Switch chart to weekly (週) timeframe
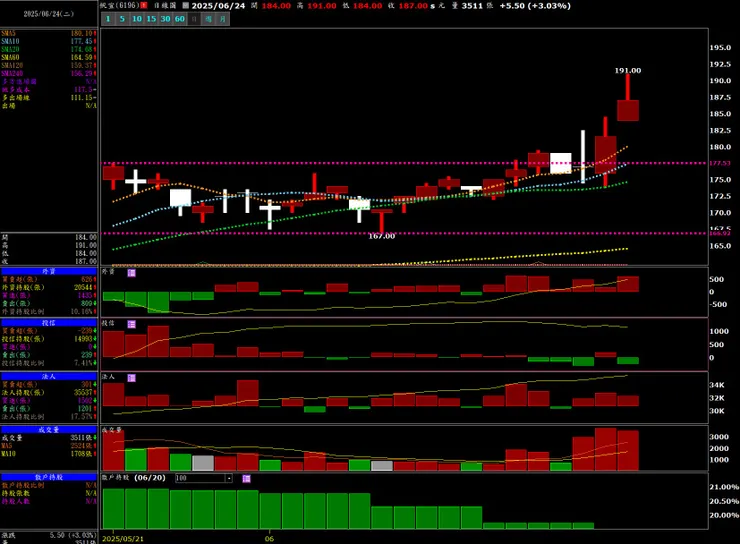The width and height of the screenshot is (740, 544). point(209,19)
